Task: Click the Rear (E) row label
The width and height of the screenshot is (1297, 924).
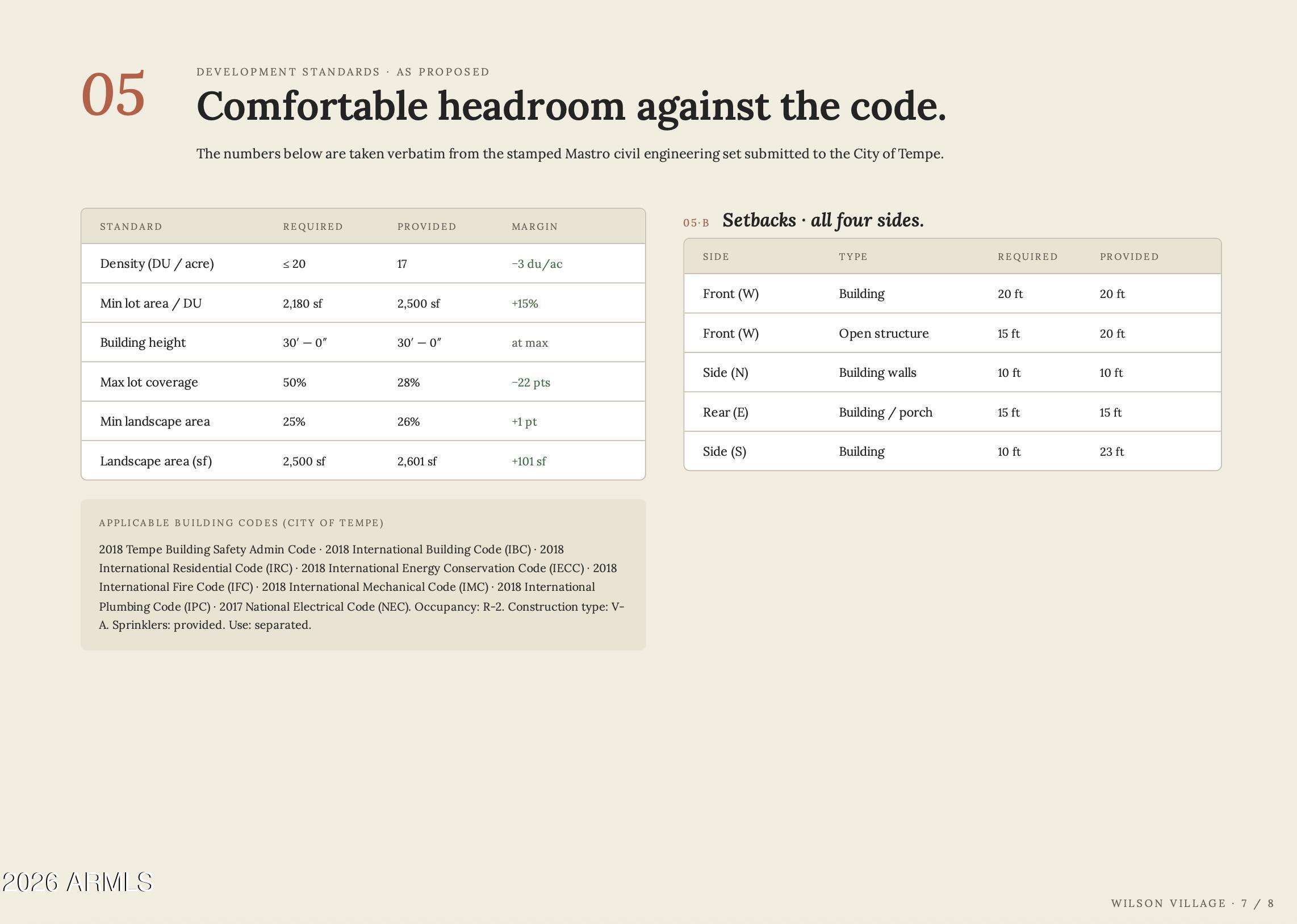Action: coord(726,413)
